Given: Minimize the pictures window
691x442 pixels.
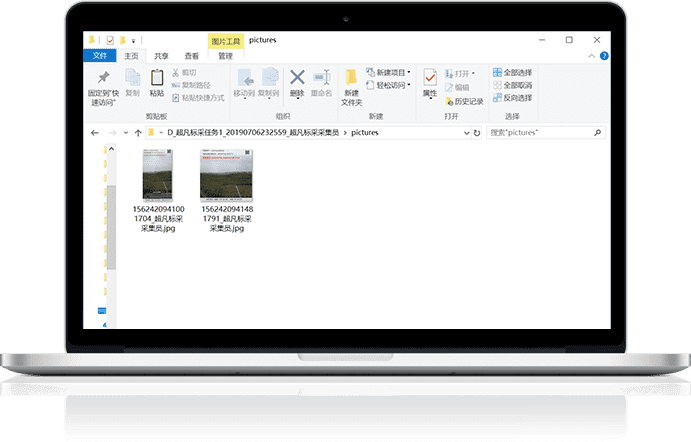Looking at the screenshot, I should (542, 40).
